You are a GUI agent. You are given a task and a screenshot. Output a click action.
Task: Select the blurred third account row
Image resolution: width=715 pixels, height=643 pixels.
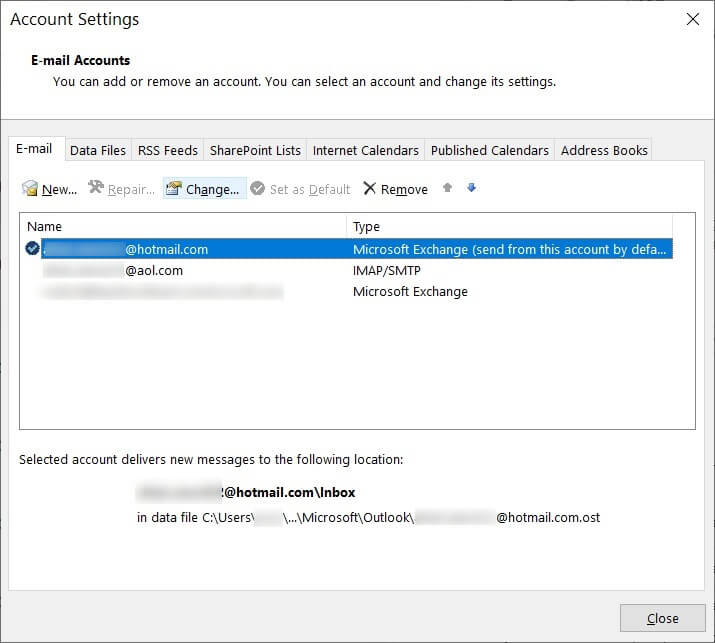(357, 291)
